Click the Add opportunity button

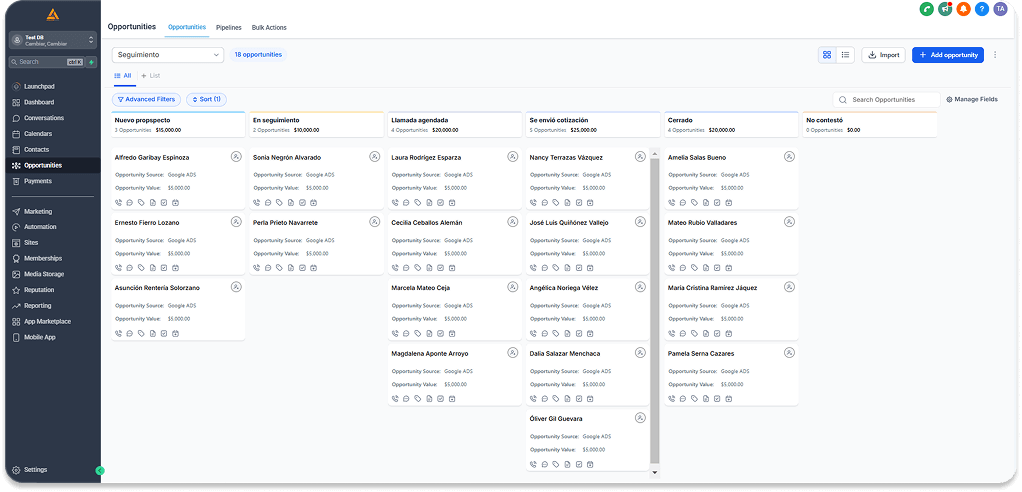point(947,55)
